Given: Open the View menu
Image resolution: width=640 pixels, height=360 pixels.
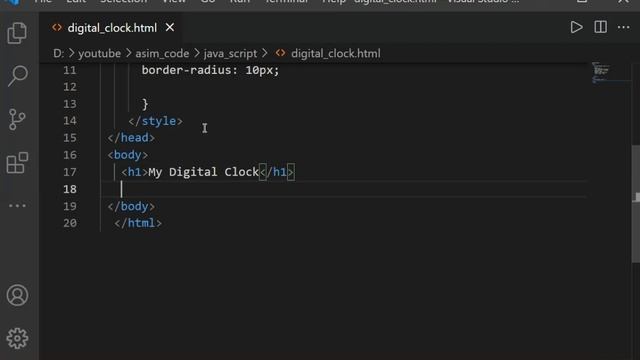Looking at the screenshot, I should pos(174,2).
